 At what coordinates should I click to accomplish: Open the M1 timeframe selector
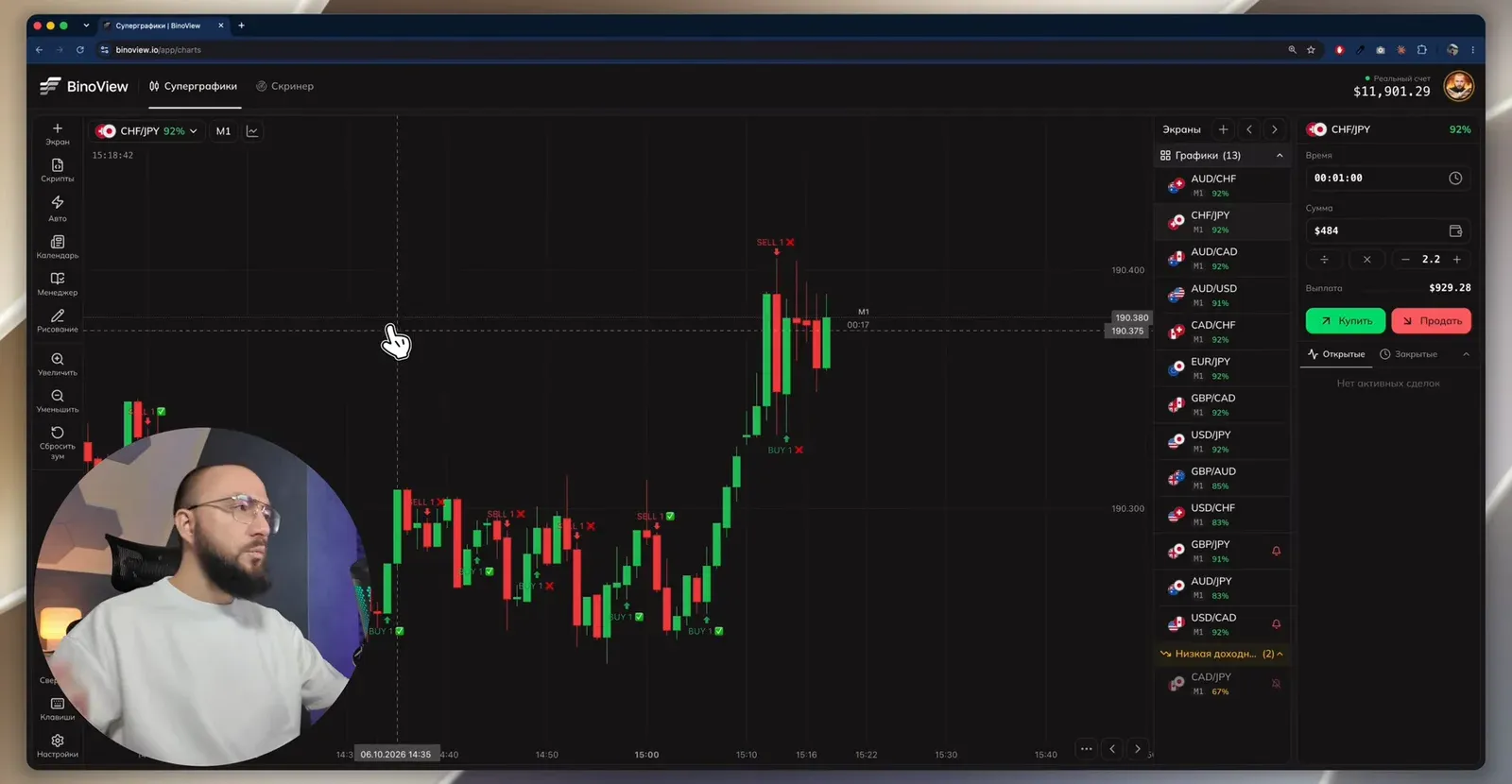coord(223,131)
